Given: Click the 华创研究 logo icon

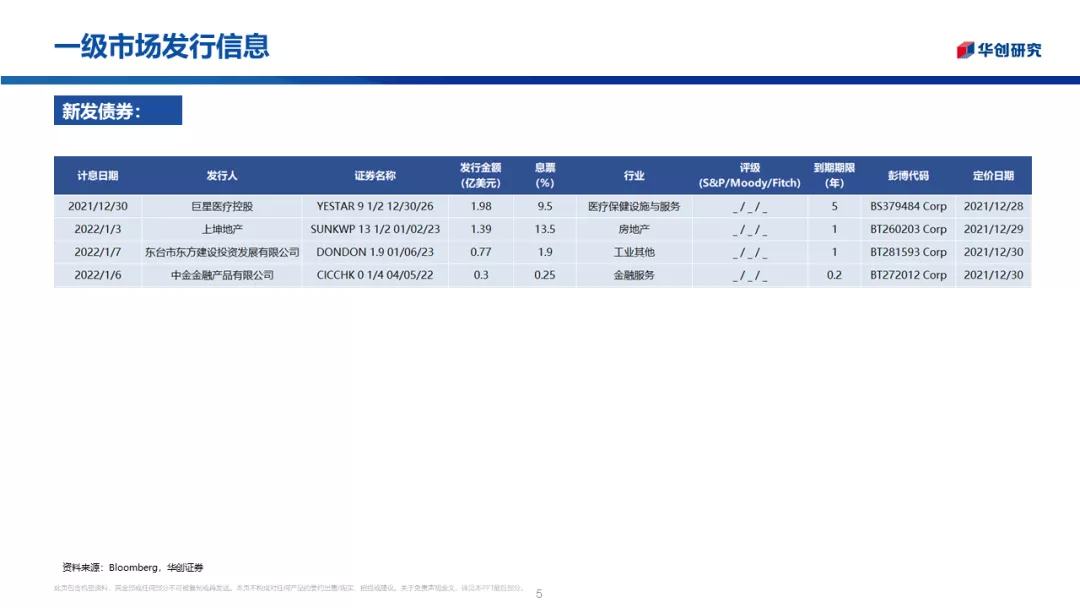Looking at the screenshot, I should 965,50.
